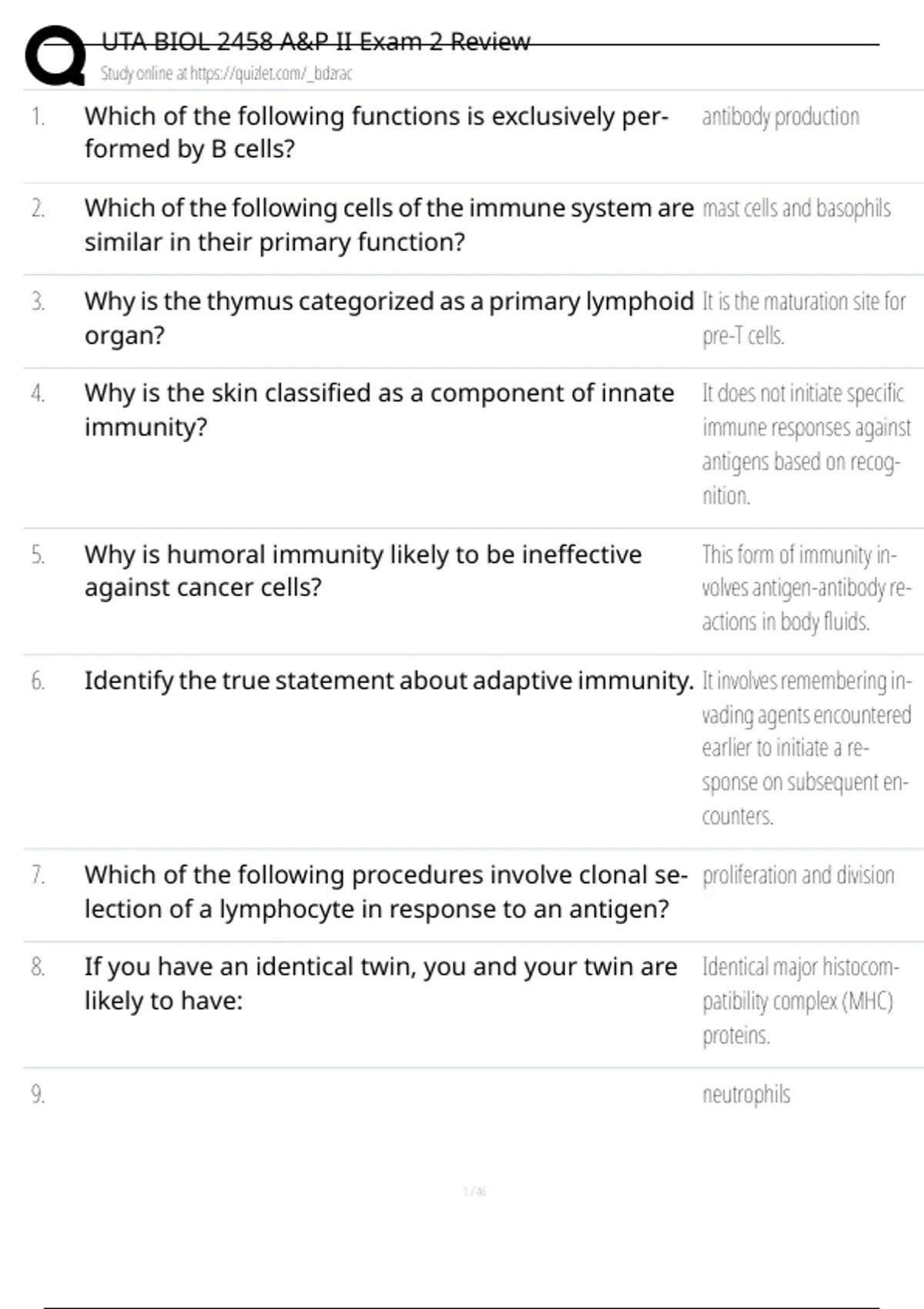Click the 'antigen-antibody reactions in body fluids' answer
The width and height of the screenshot is (924, 1309).
tap(805, 588)
